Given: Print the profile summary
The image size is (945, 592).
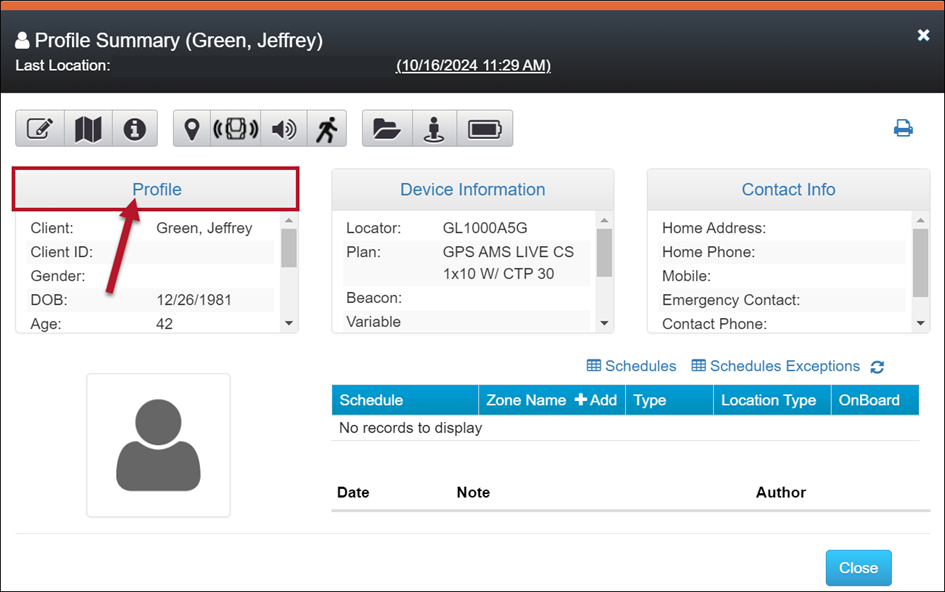Looking at the screenshot, I should [903, 128].
